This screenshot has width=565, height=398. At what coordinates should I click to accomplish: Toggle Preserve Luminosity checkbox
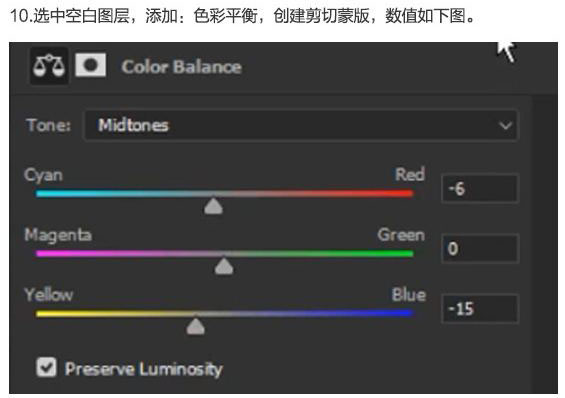tap(46, 367)
